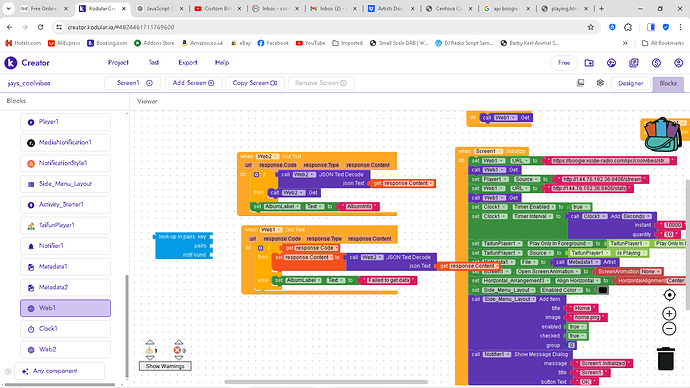
Task: Open the Project menu
Action: click(x=118, y=62)
